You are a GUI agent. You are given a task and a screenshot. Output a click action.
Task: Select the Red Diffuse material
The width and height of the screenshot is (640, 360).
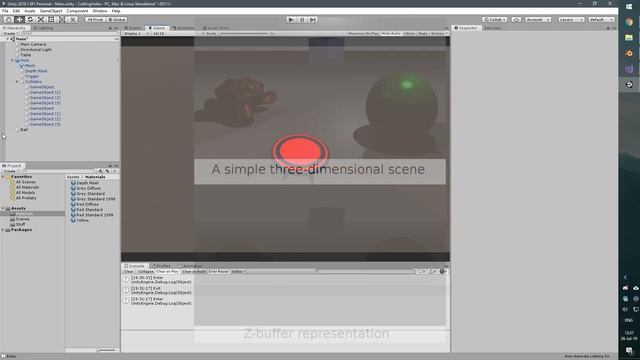point(87,204)
